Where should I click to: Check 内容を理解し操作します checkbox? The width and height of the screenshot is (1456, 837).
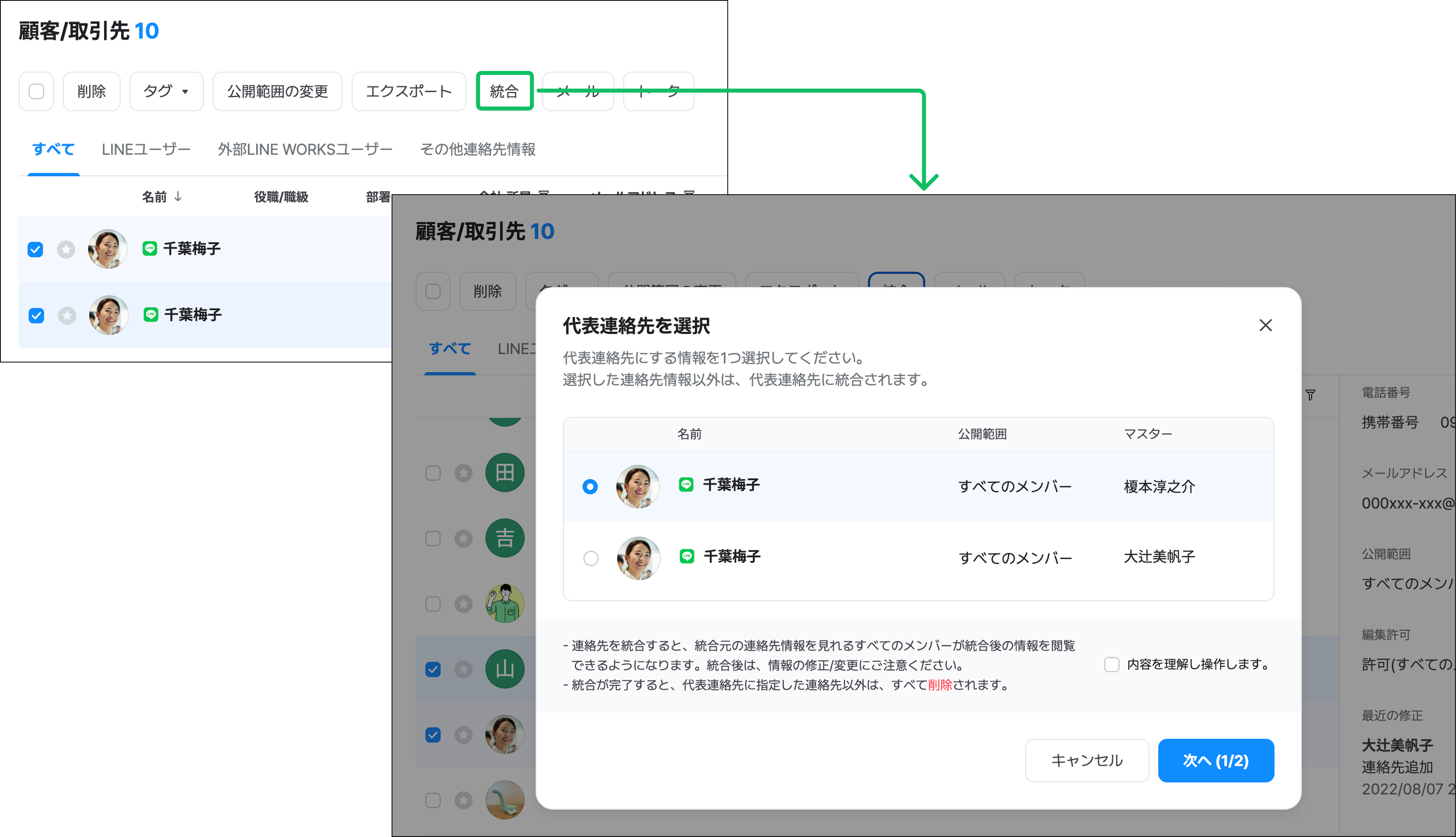pos(1111,665)
